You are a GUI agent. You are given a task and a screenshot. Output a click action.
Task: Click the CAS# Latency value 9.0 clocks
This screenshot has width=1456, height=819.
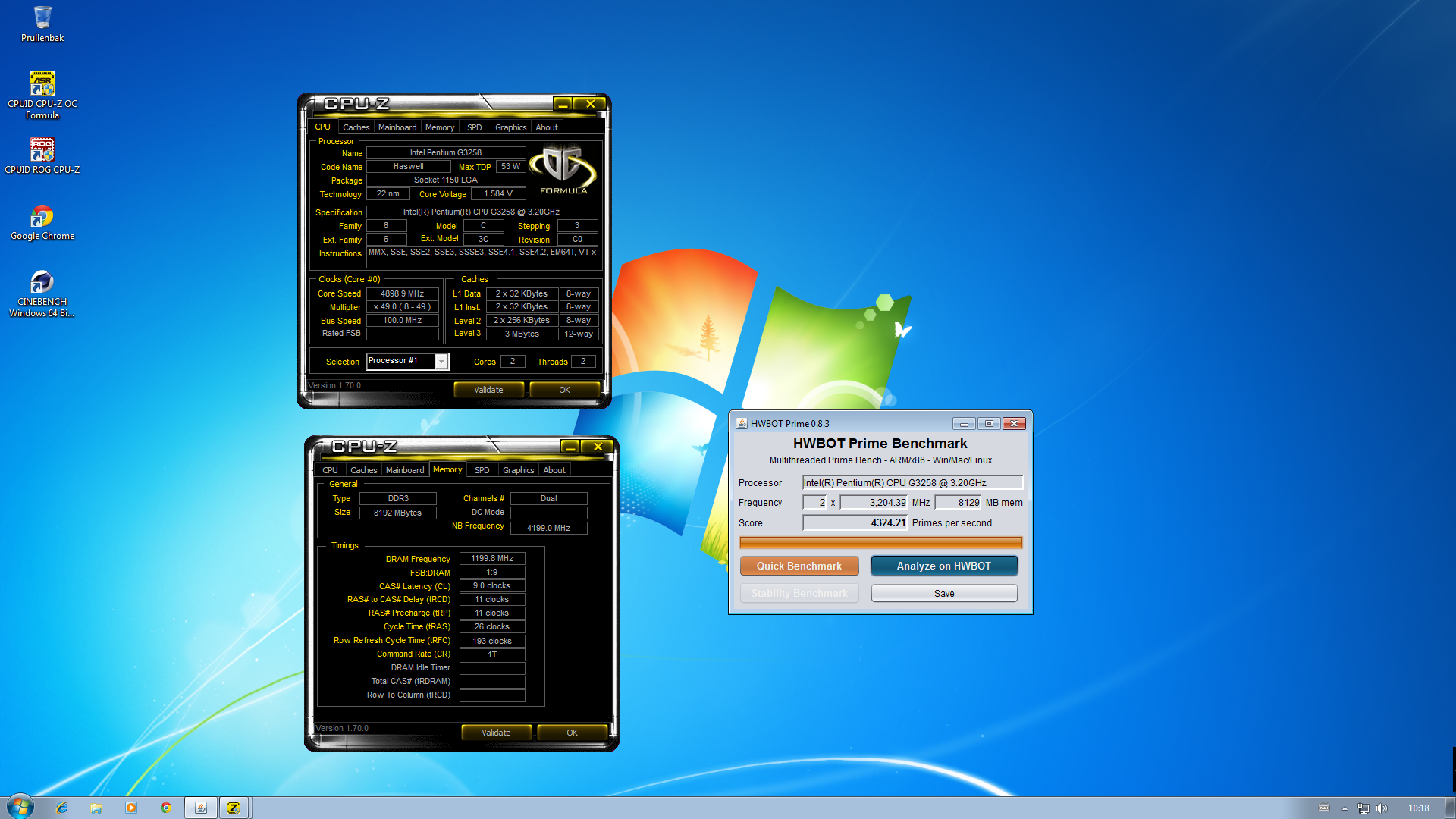(x=492, y=585)
